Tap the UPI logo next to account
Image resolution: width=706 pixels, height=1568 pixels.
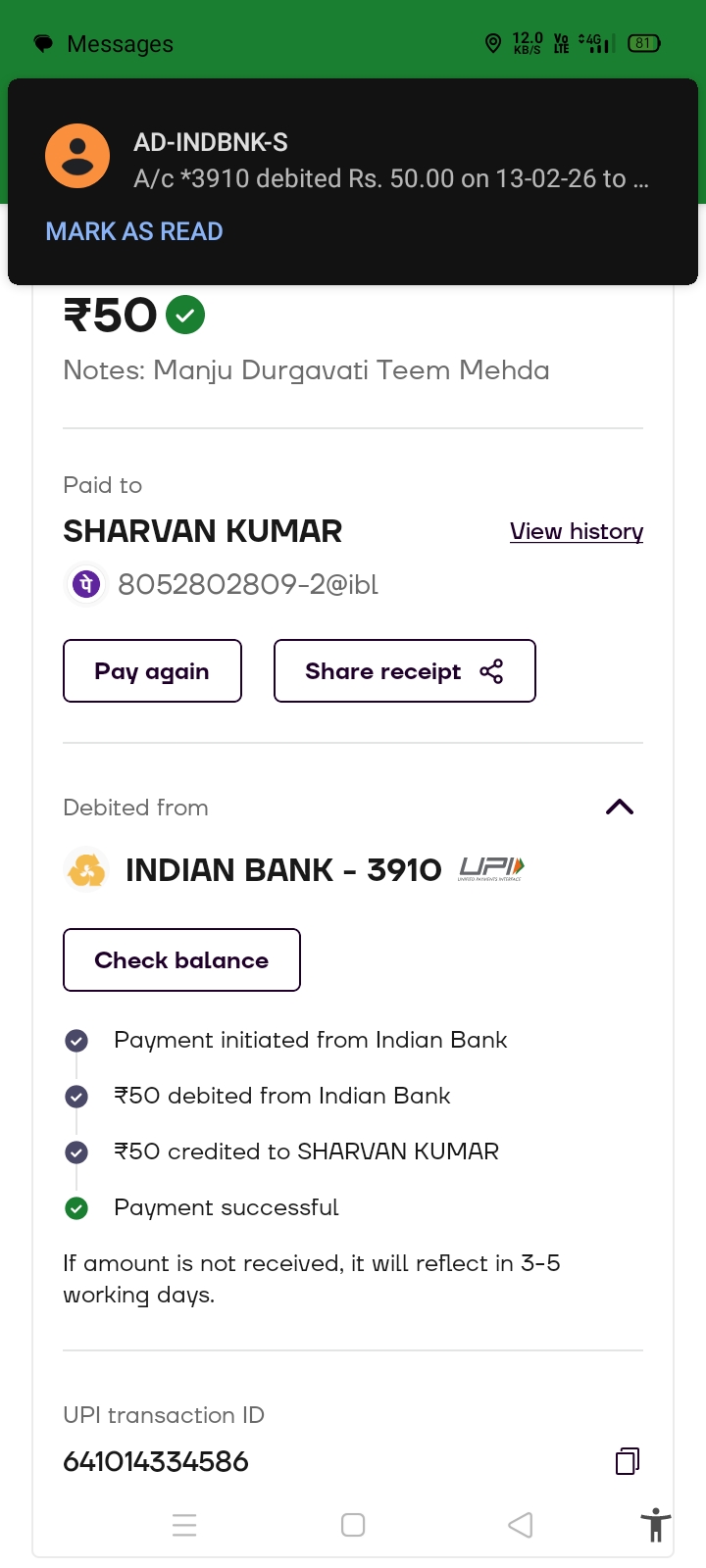(491, 868)
